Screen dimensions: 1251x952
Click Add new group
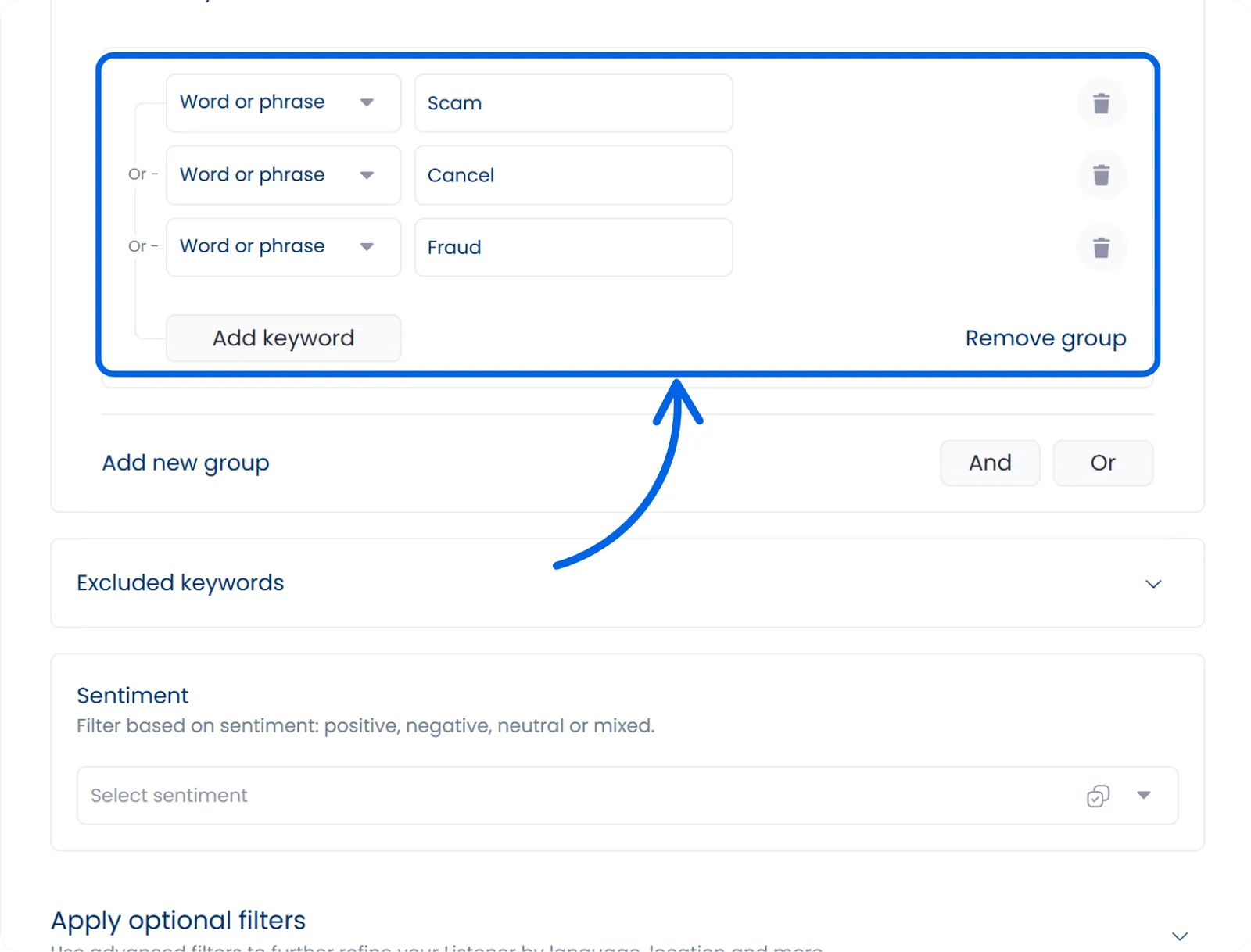(x=185, y=462)
